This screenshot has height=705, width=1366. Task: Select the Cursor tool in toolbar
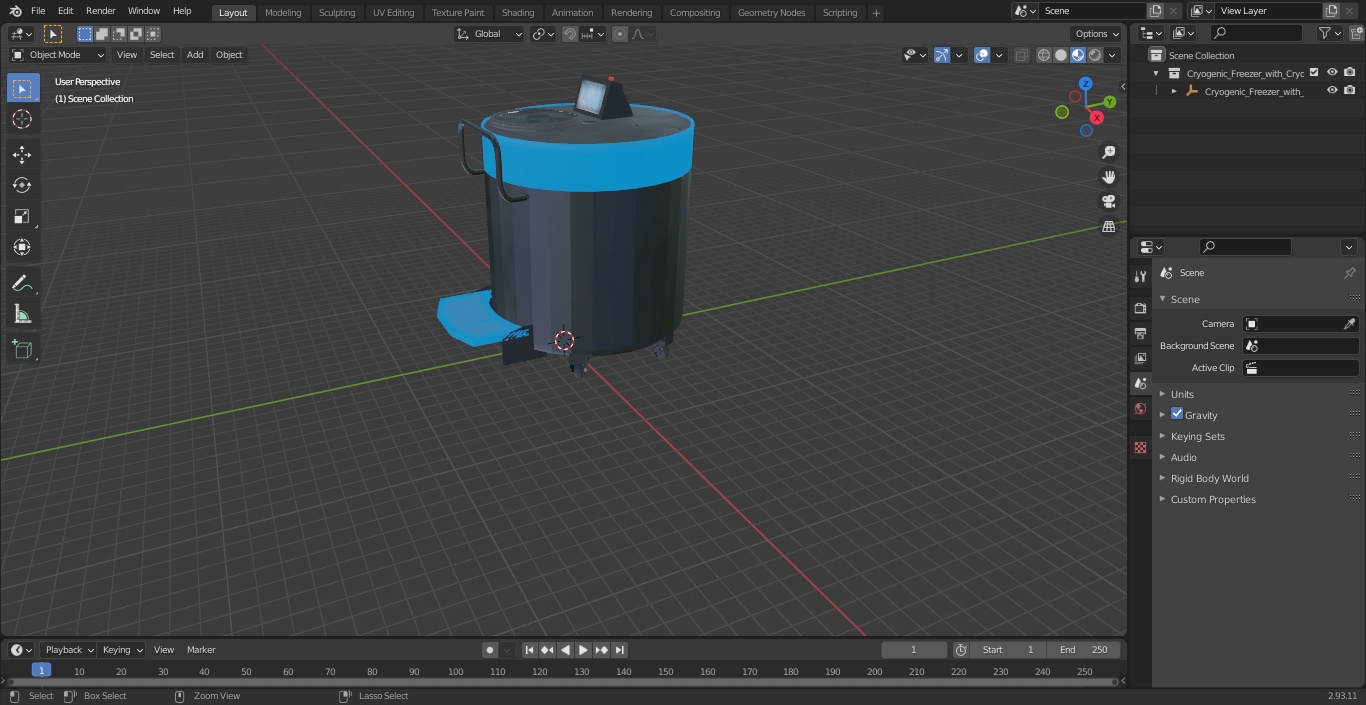(22, 119)
